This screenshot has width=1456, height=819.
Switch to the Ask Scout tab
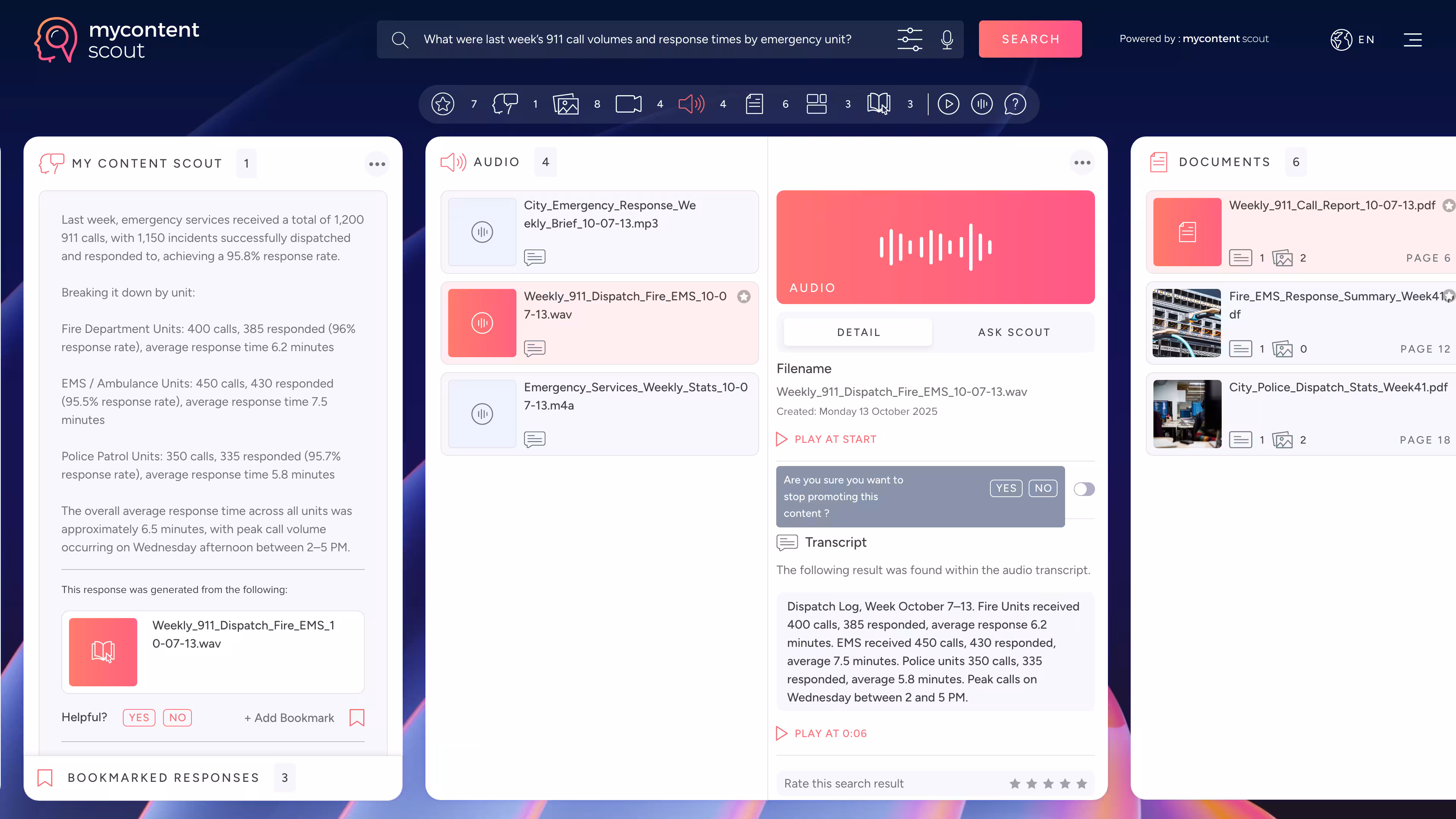pos(1014,333)
